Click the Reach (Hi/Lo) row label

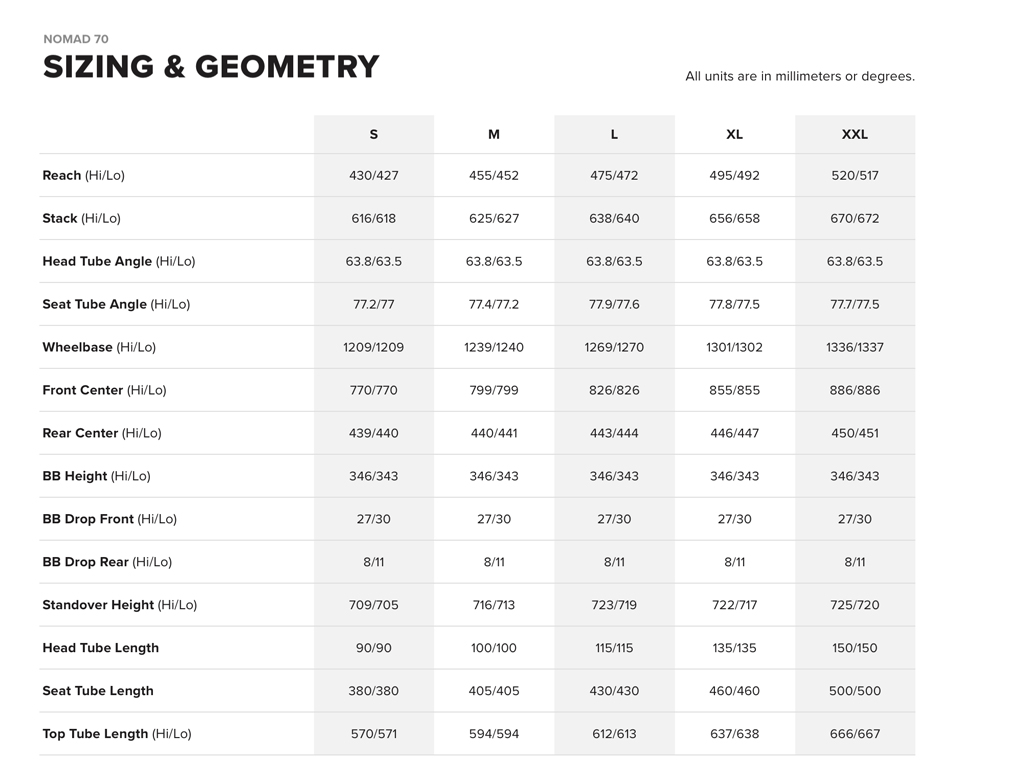[84, 175]
